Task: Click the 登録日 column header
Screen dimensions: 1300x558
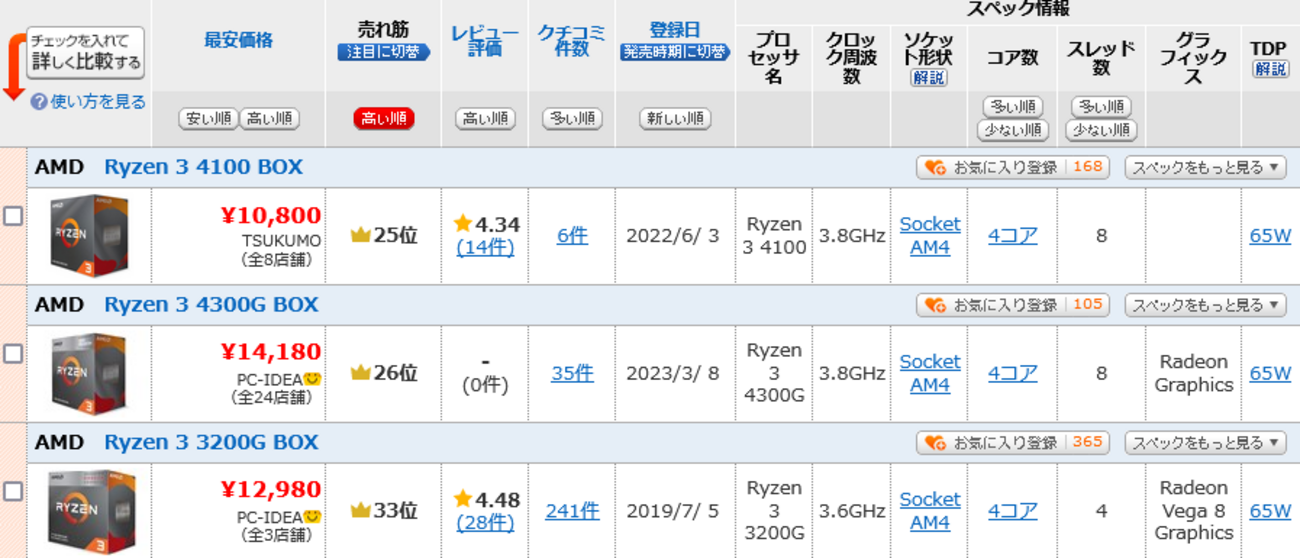Action: click(675, 30)
